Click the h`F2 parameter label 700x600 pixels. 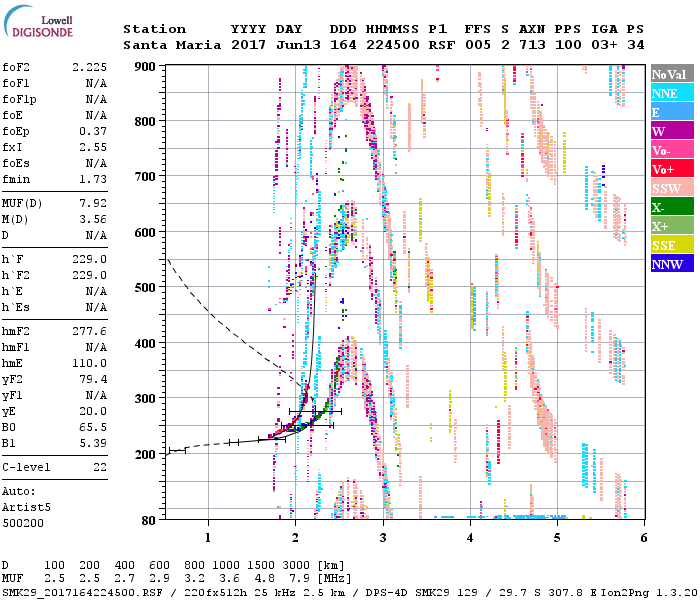[x=16, y=275]
